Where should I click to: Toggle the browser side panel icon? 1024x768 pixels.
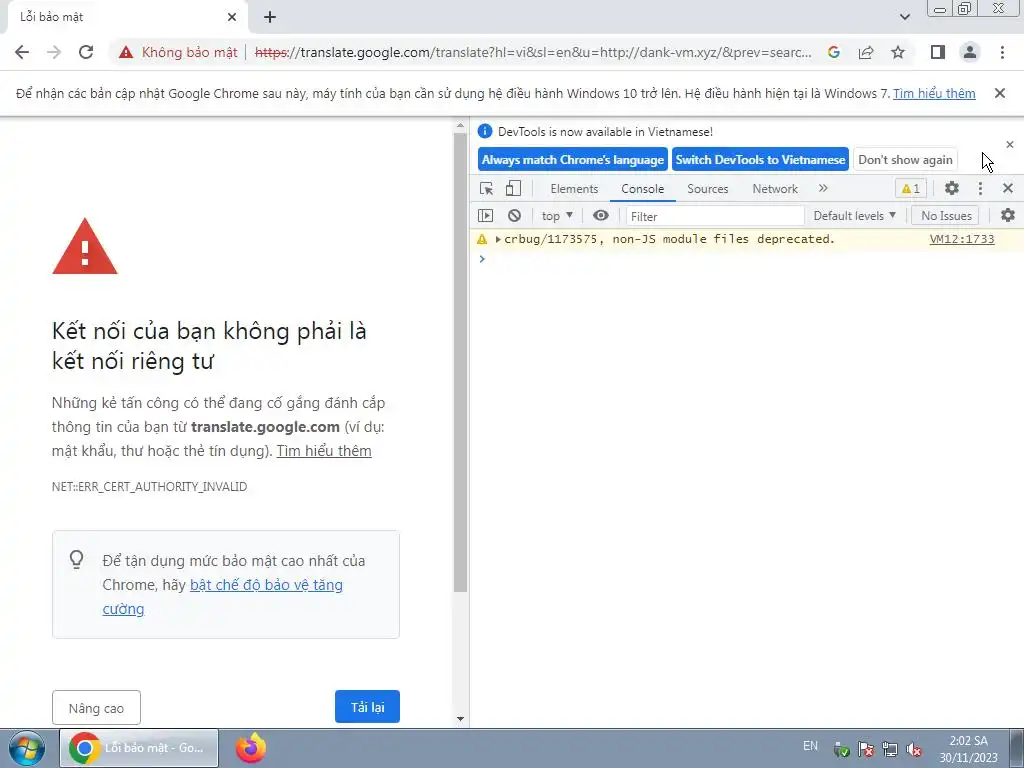click(938, 52)
